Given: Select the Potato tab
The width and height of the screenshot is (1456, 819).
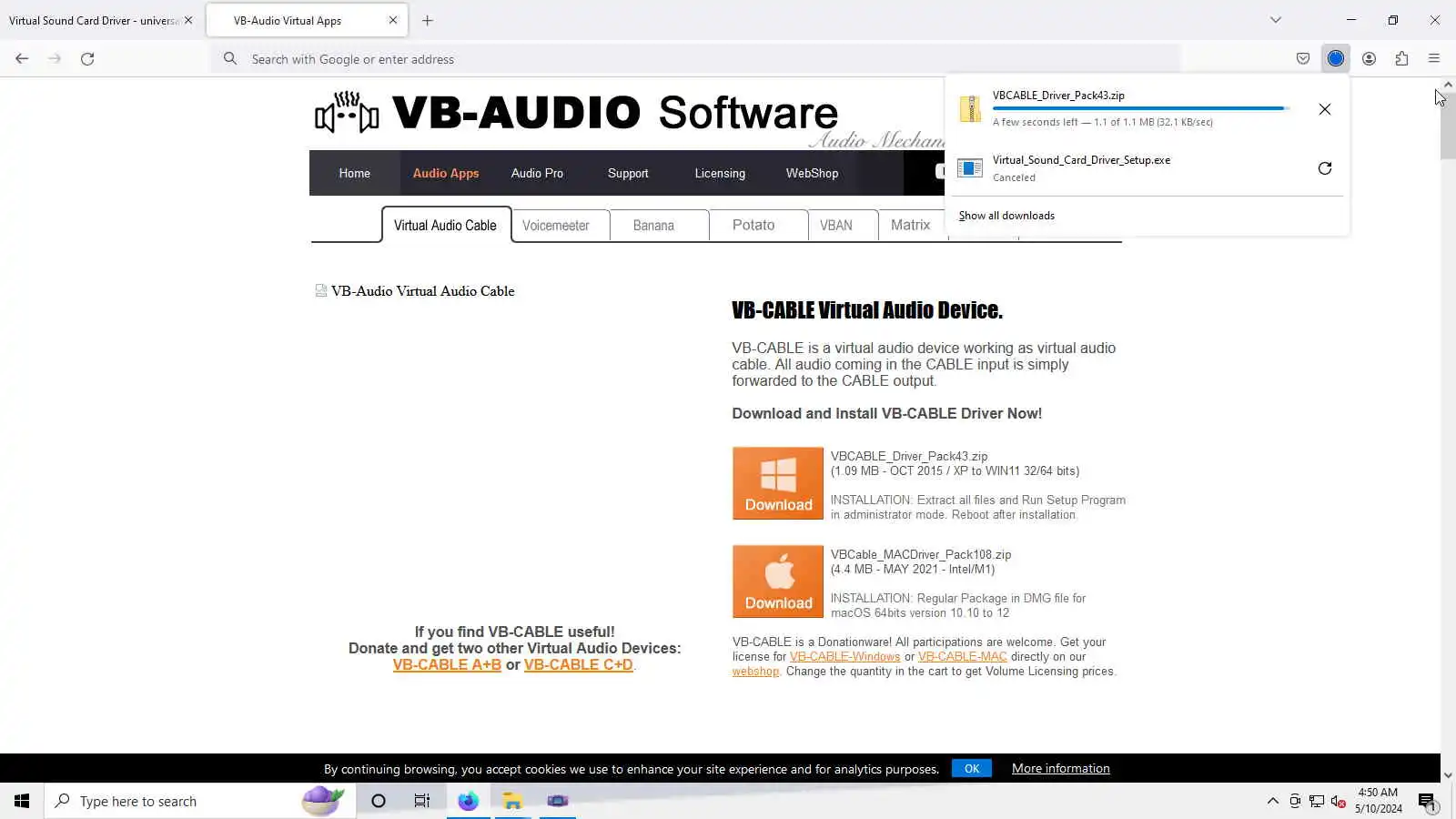Looking at the screenshot, I should (x=753, y=226).
